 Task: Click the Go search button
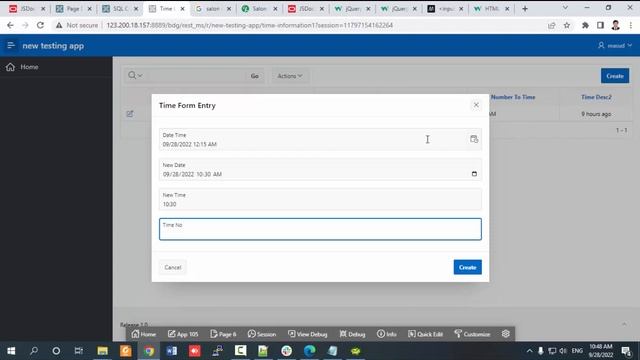click(x=255, y=76)
